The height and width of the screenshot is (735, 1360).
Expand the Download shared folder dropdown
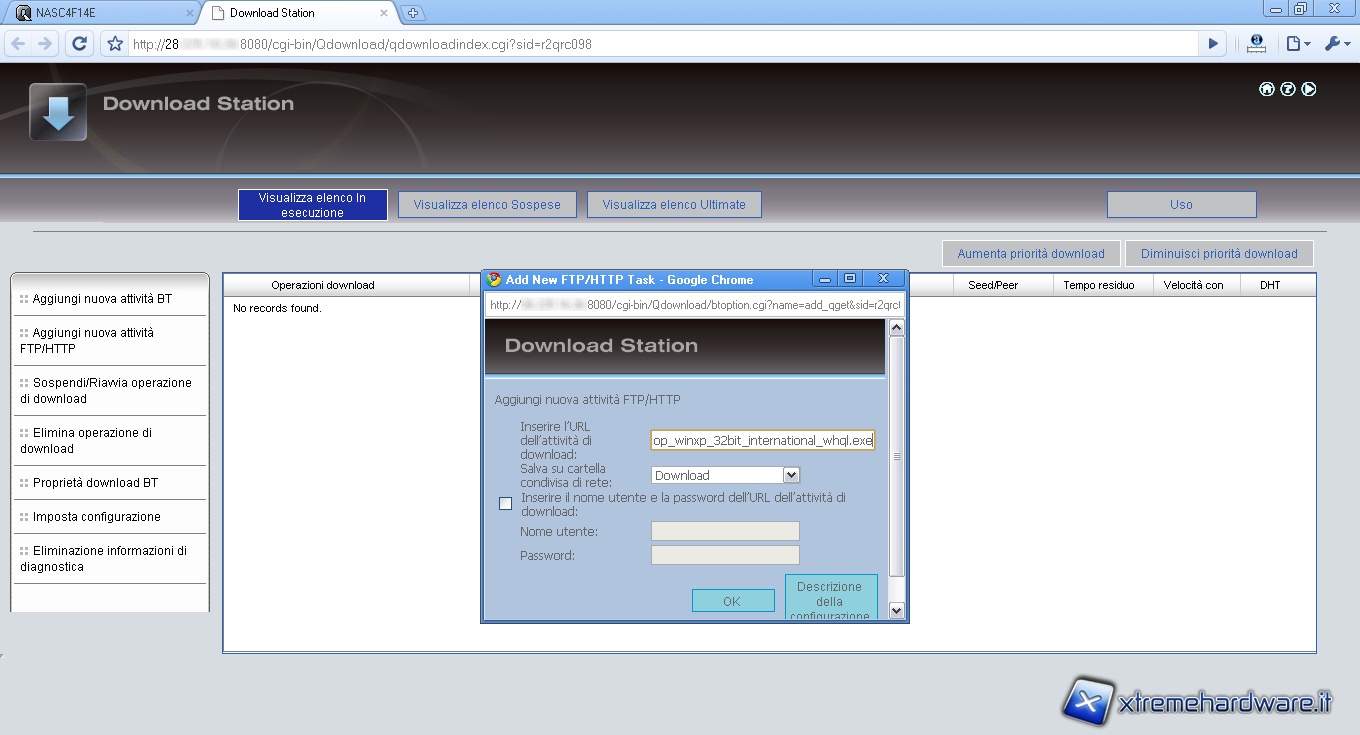pos(791,475)
